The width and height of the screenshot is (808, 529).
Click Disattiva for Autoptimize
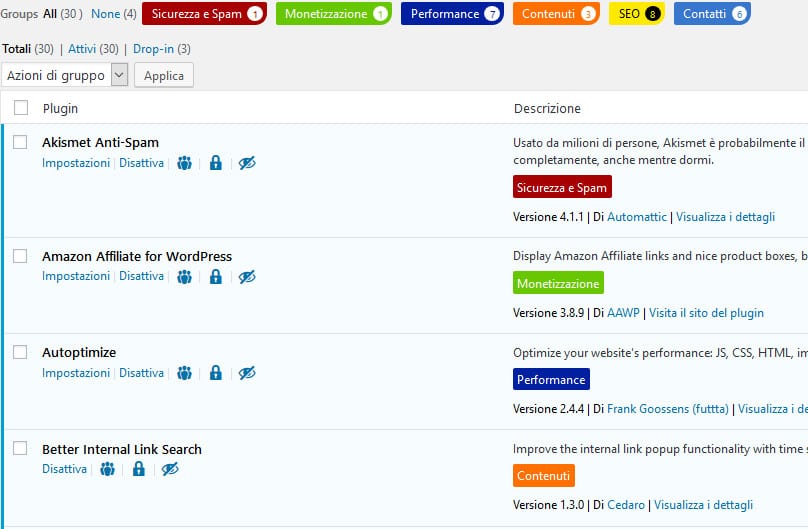tap(142, 372)
